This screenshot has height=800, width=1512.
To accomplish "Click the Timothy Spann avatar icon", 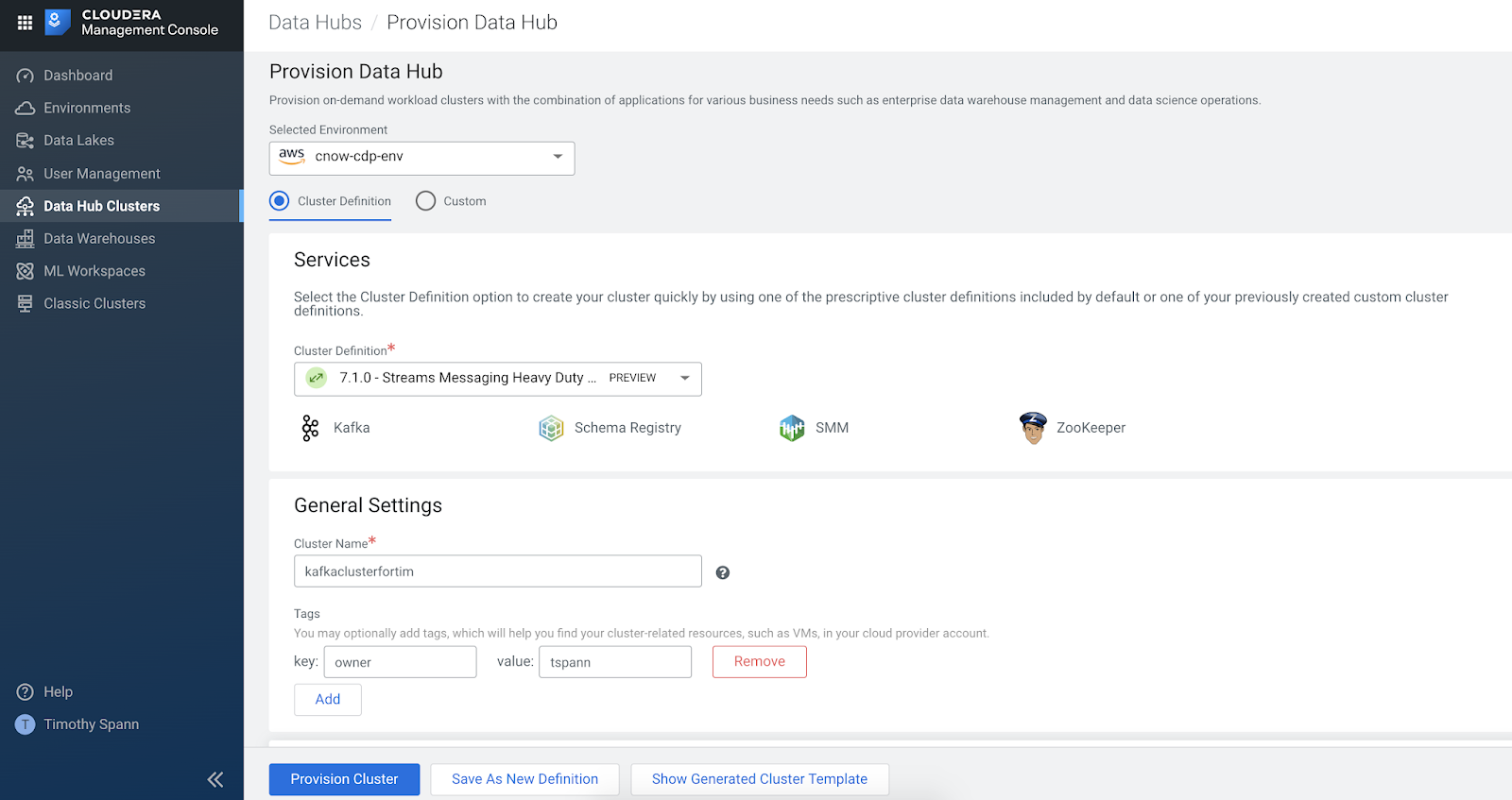I will click(x=26, y=724).
